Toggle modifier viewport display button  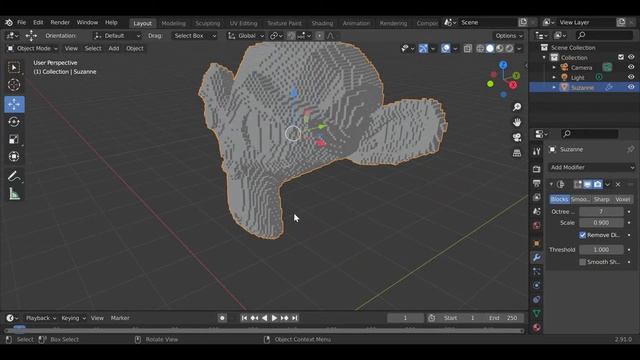587,184
